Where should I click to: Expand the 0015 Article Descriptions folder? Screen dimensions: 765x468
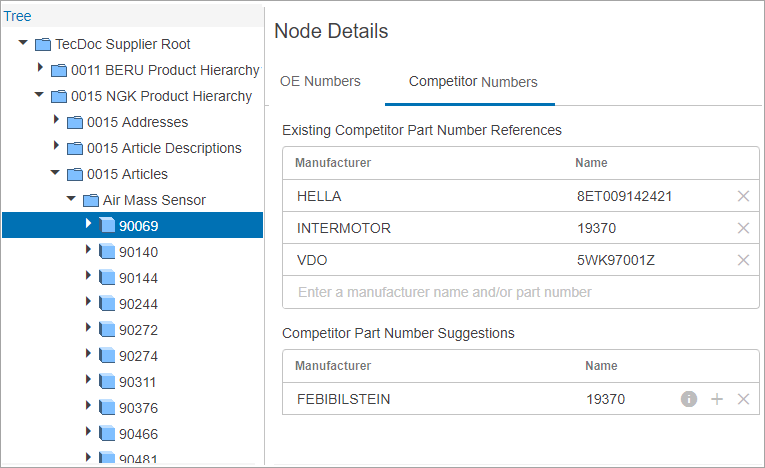pos(56,145)
